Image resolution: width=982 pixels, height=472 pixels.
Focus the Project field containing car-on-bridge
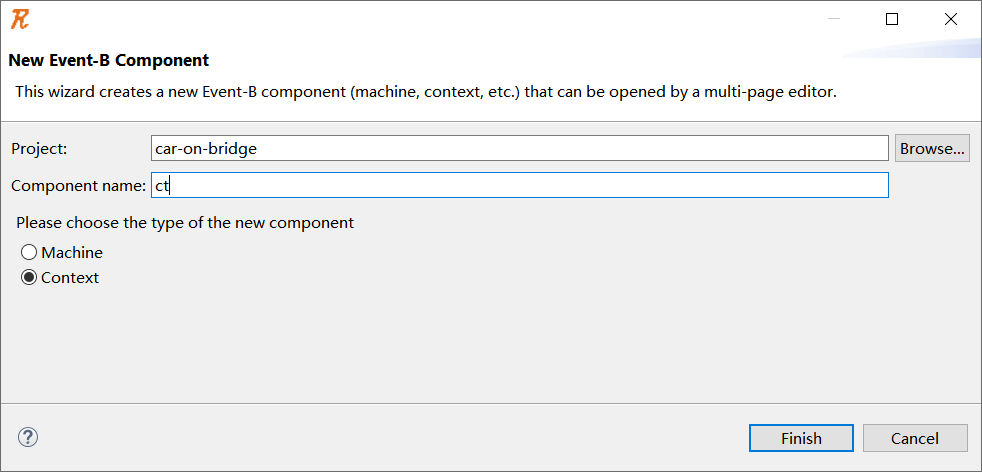coord(519,149)
